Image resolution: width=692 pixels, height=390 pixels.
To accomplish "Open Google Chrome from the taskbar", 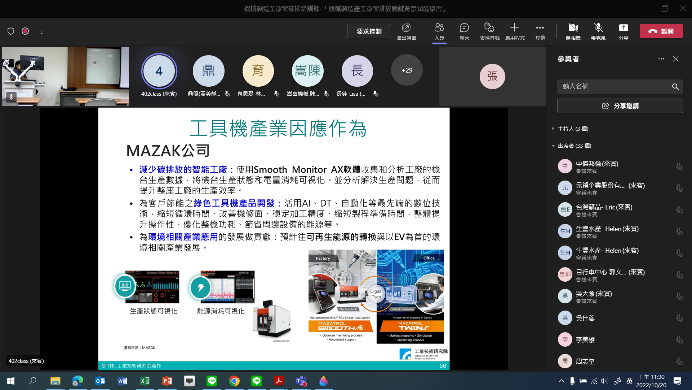I will (x=234, y=381).
